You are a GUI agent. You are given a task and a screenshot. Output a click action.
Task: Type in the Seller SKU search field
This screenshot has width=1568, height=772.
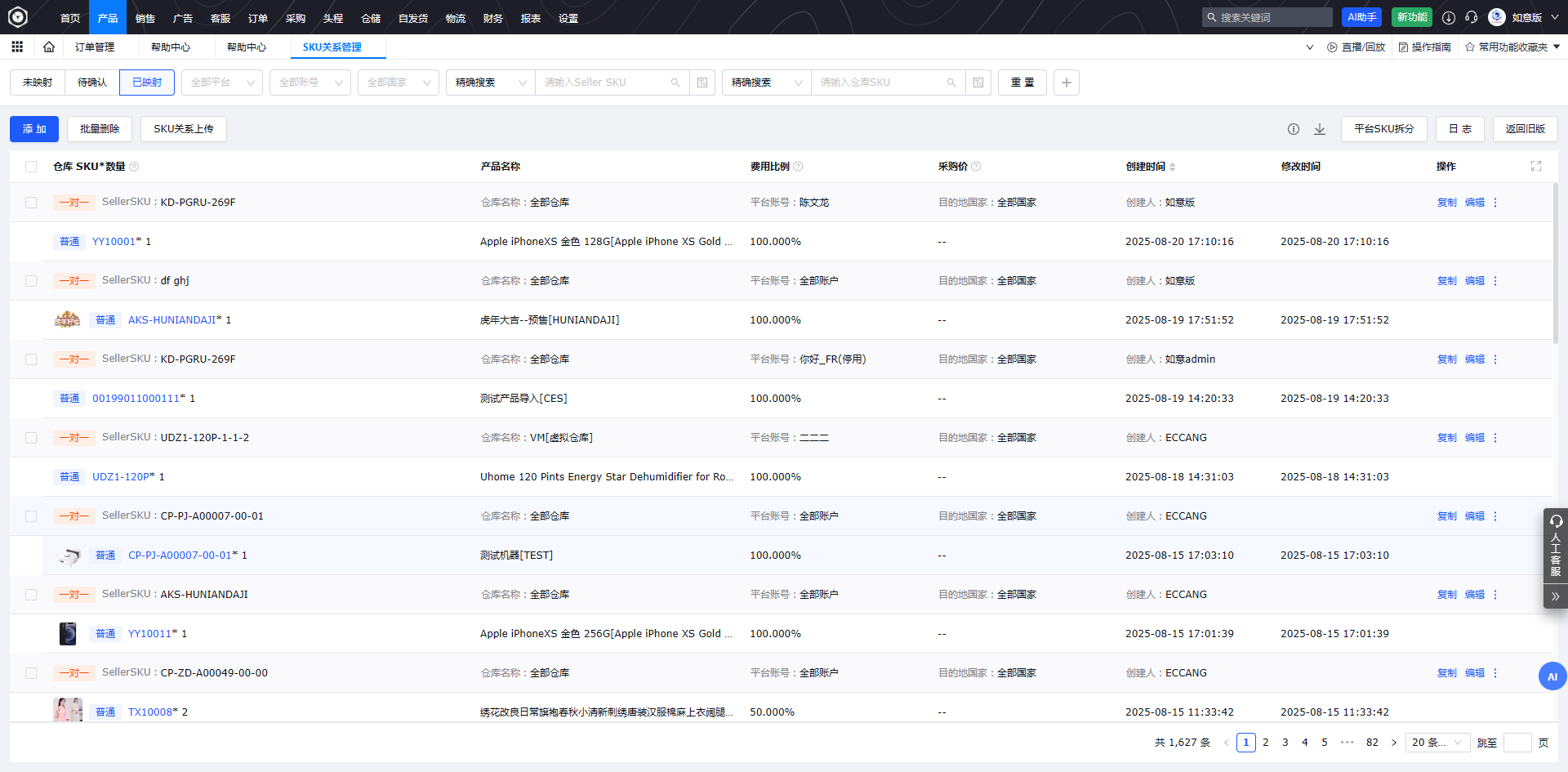[604, 83]
